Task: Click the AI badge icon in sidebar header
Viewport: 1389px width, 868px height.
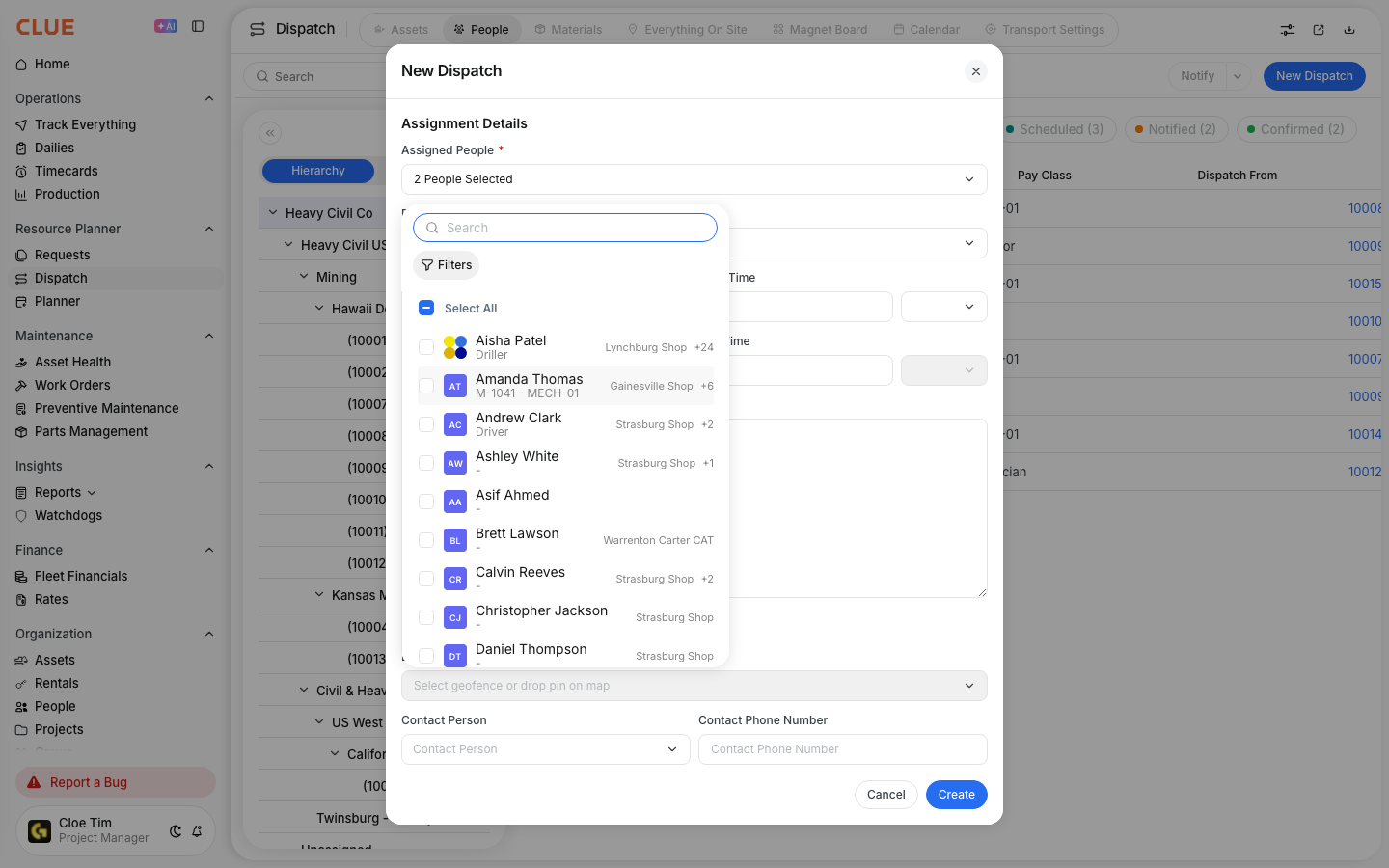Action: tap(166, 26)
